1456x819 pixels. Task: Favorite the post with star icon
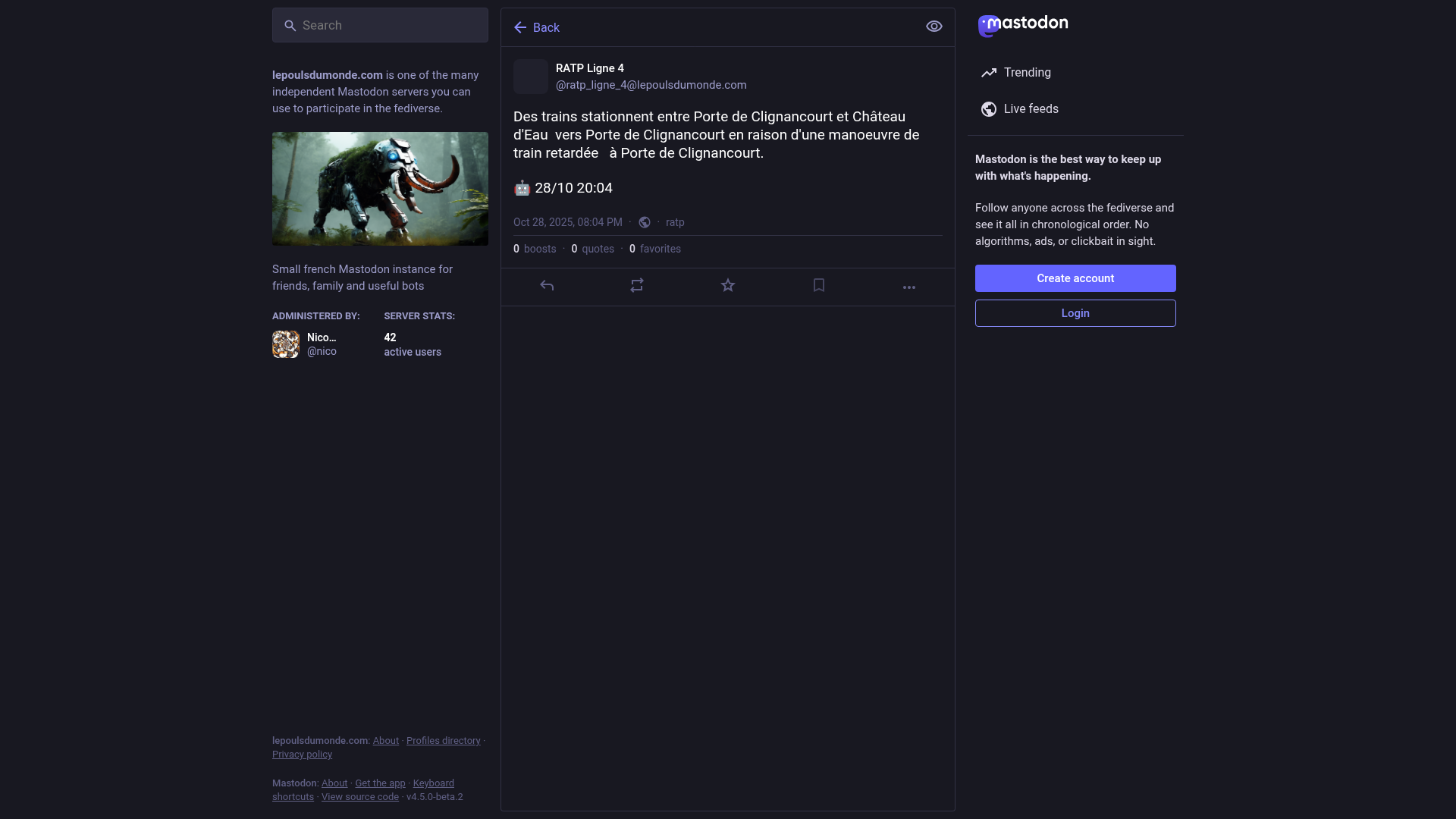(728, 286)
